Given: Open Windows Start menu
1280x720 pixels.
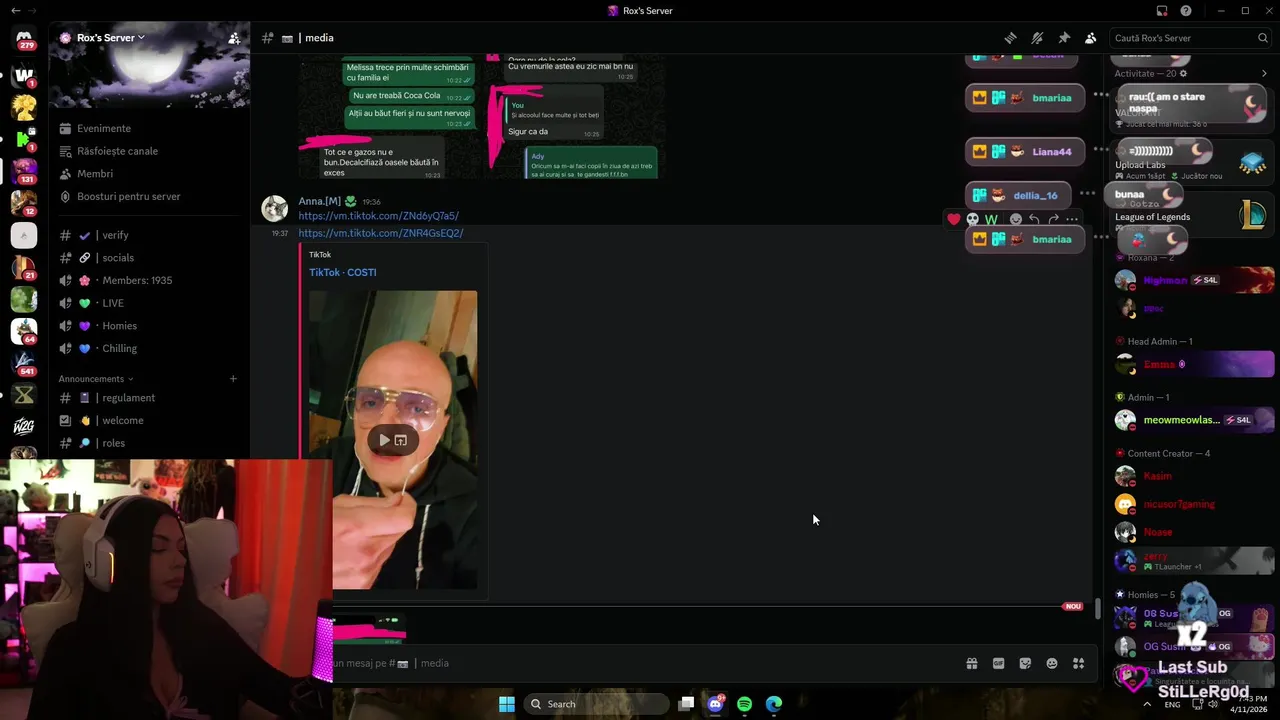Looking at the screenshot, I should tap(507, 704).
